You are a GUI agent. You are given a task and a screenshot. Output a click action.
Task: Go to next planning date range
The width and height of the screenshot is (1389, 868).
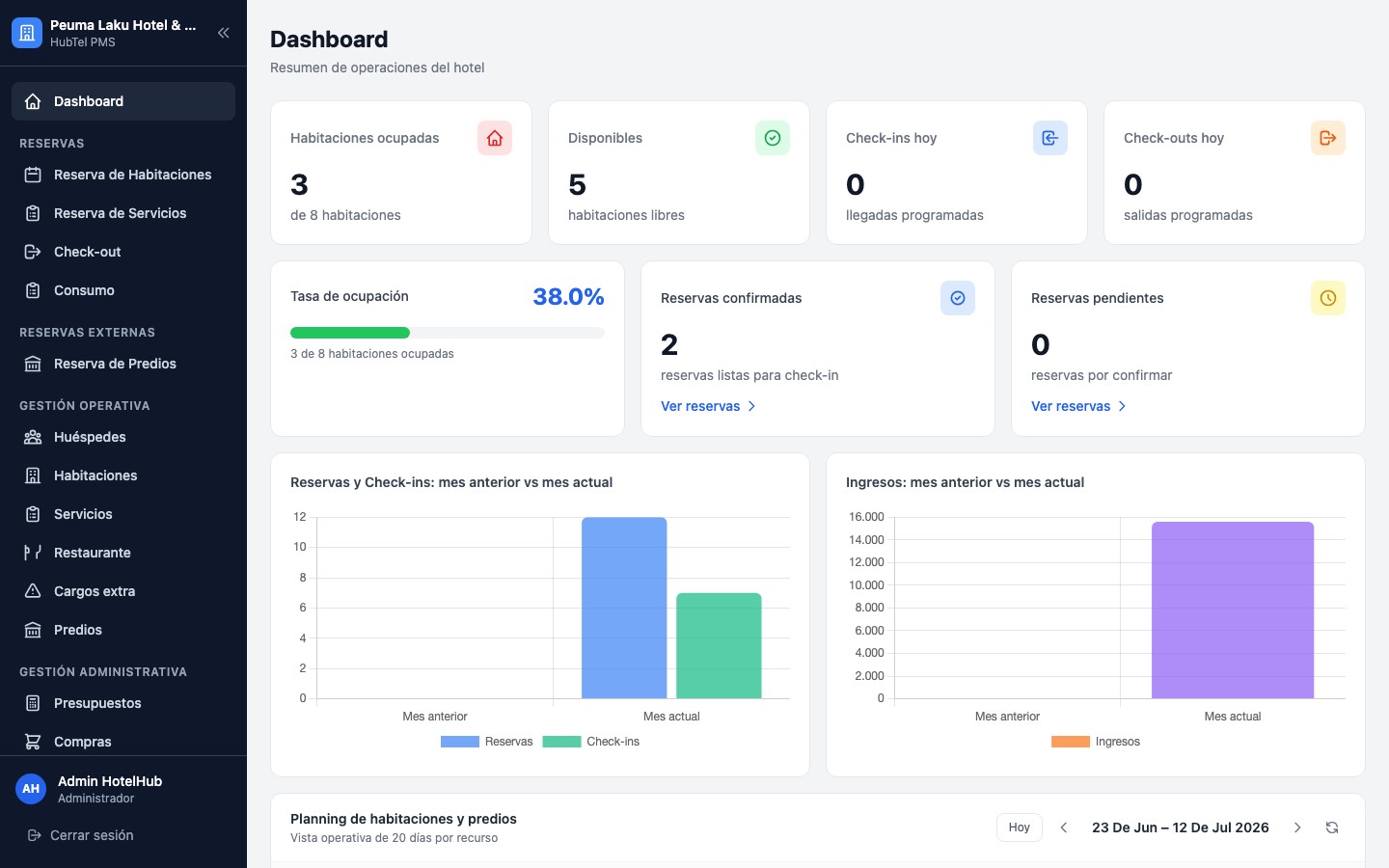pos(1297,827)
